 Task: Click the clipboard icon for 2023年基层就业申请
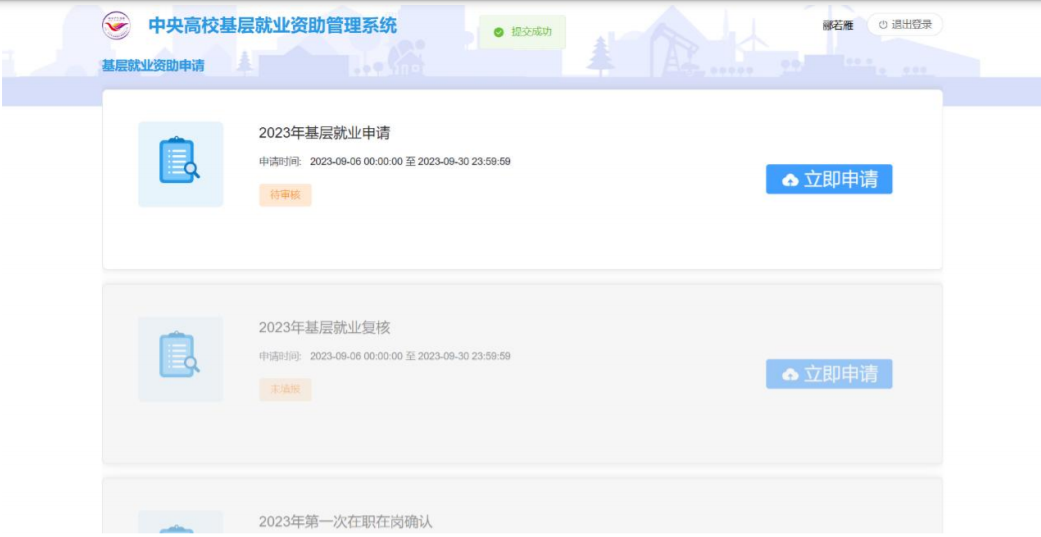(x=181, y=164)
